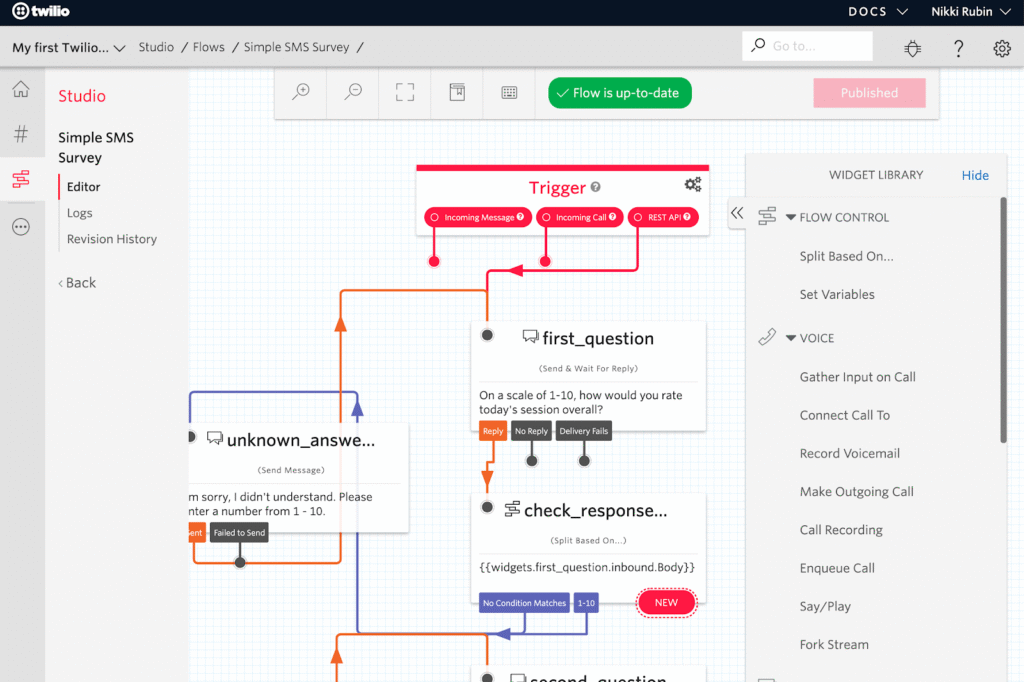
Task: Open the debugger bug icon
Action: pos(912,48)
